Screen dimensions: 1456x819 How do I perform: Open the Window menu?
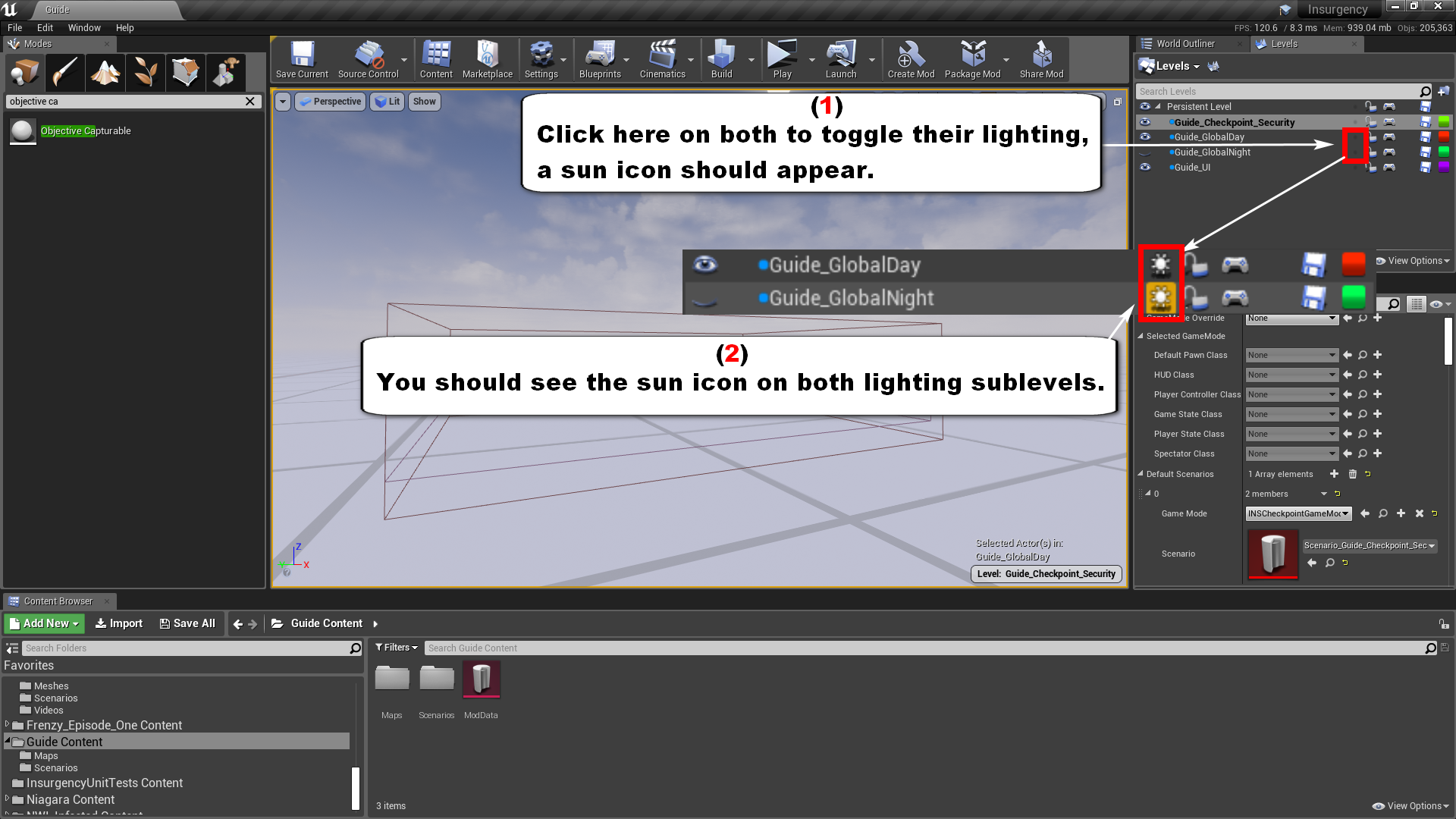[x=84, y=28]
